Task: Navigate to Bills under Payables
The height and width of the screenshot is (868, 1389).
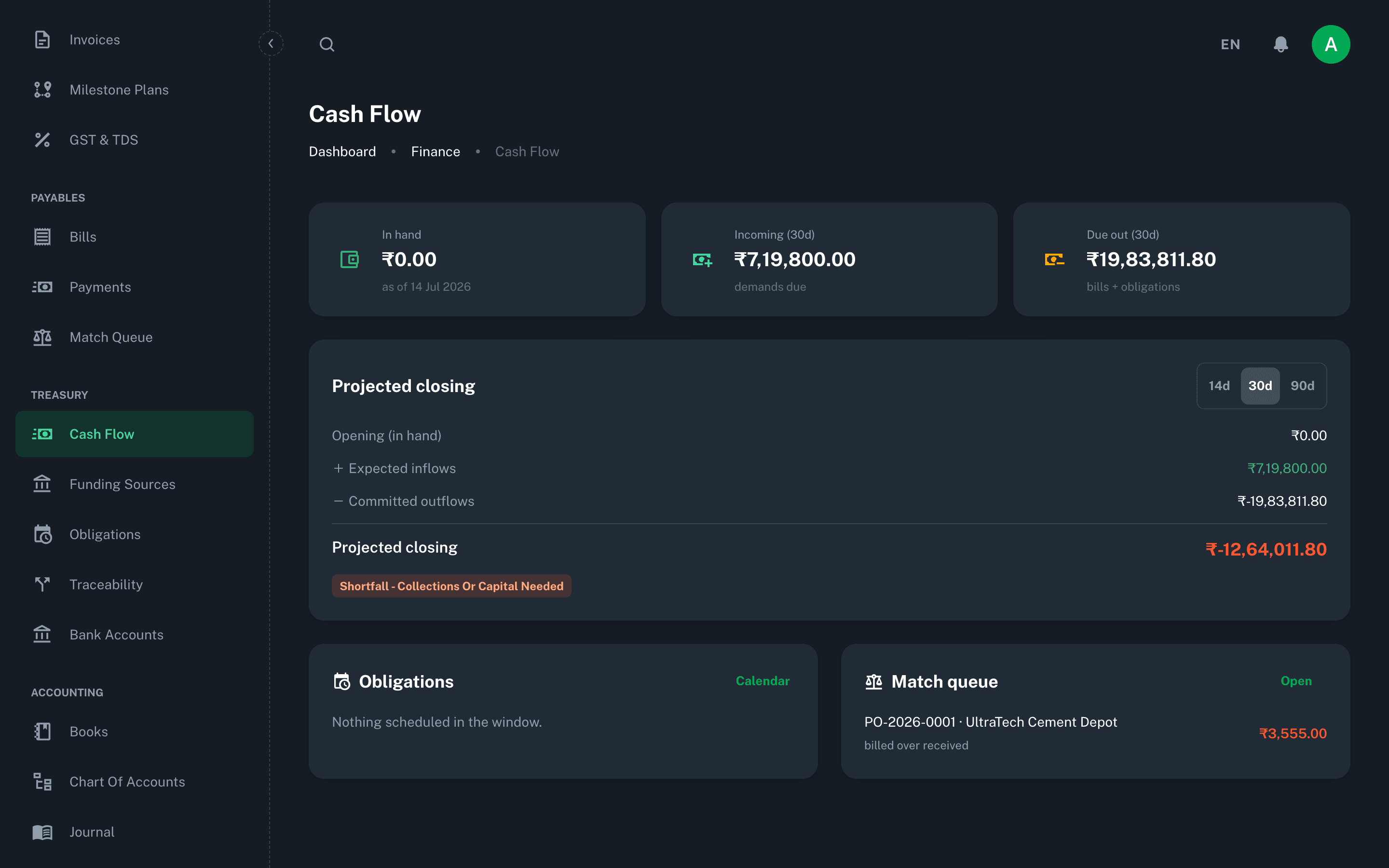Action: point(134,236)
